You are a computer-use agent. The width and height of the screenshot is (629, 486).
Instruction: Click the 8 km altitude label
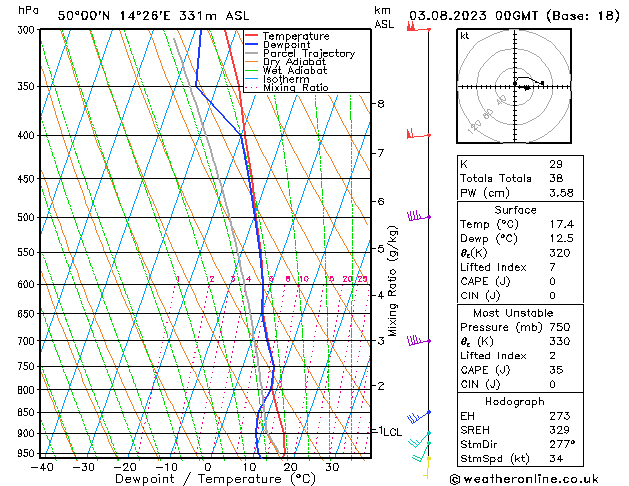pos(381,104)
